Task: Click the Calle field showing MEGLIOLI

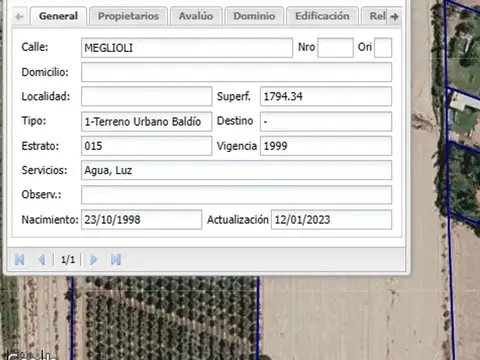Action: [187, 48]
